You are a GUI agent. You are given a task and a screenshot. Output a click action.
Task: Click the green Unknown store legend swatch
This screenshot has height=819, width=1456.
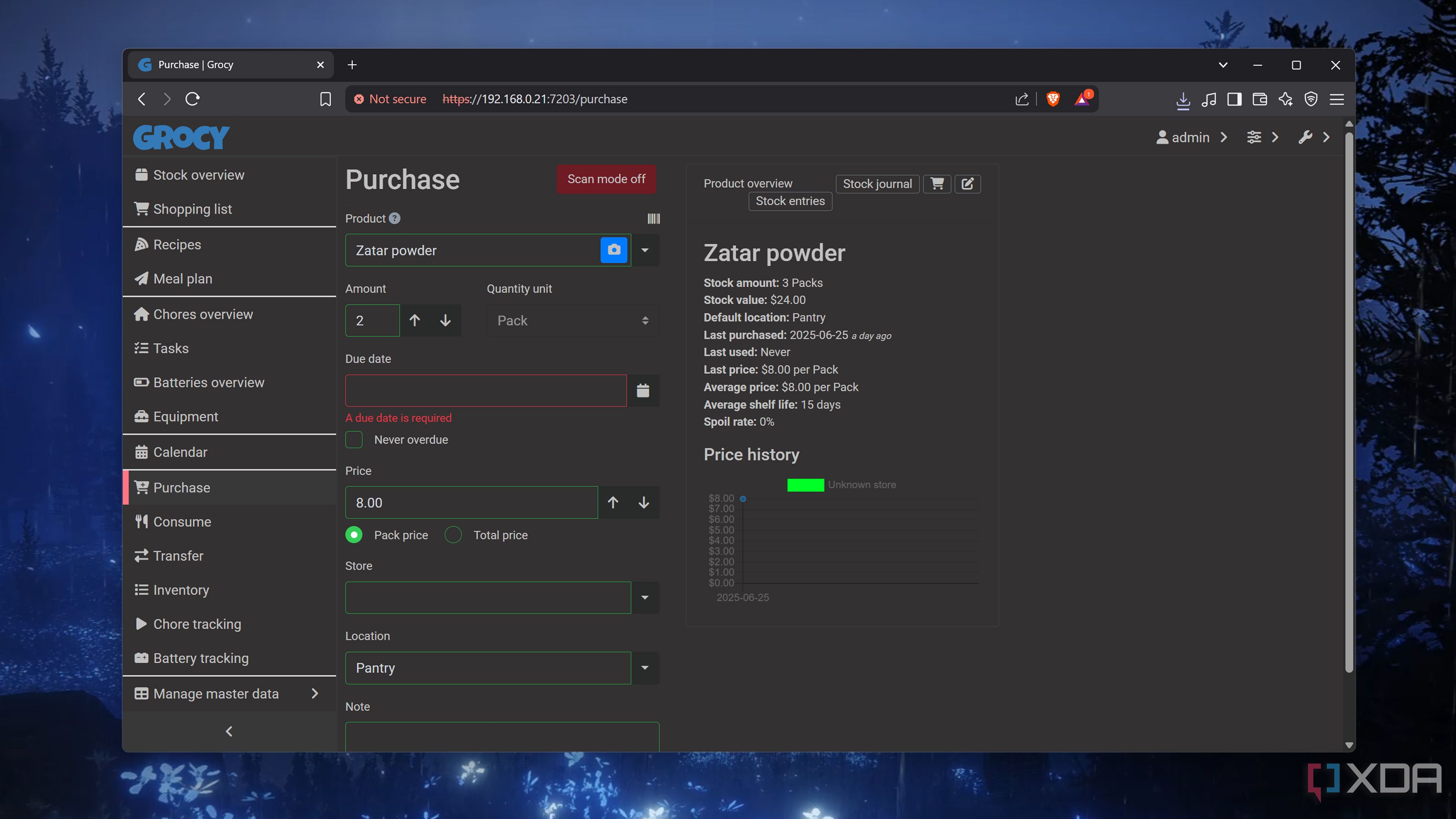click(x=805, y=485)
